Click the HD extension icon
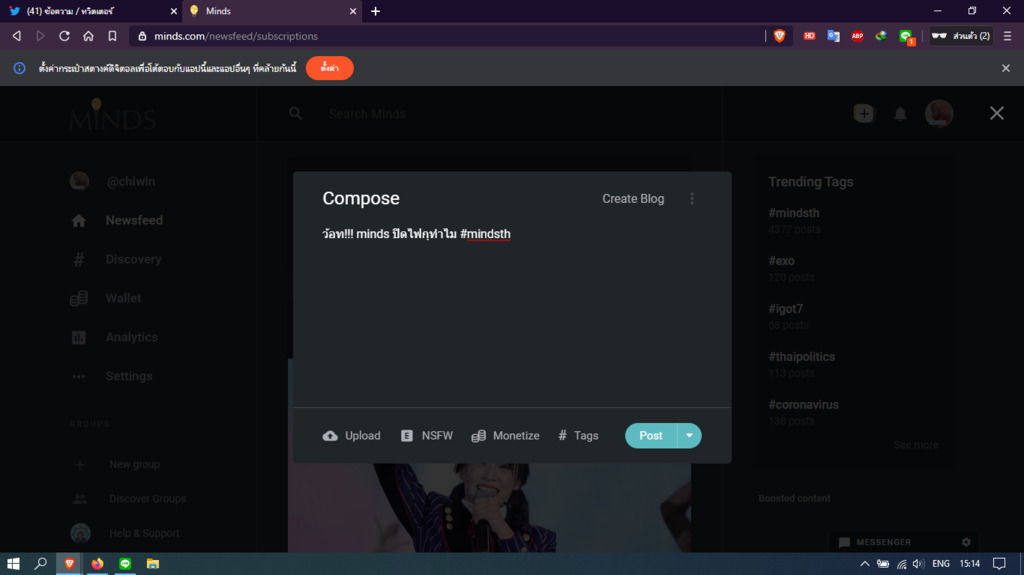The width and height of the screenshot is (1024, 575). tap(809, 36)
